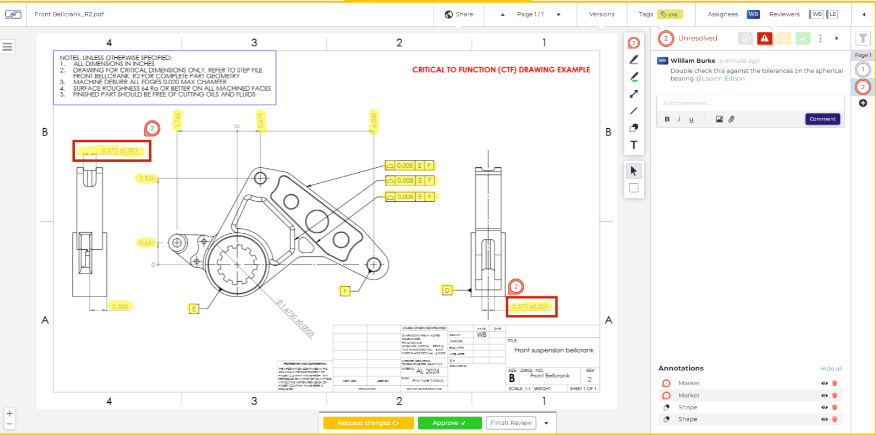Mark comment resolved with green check

coord(803,39)
